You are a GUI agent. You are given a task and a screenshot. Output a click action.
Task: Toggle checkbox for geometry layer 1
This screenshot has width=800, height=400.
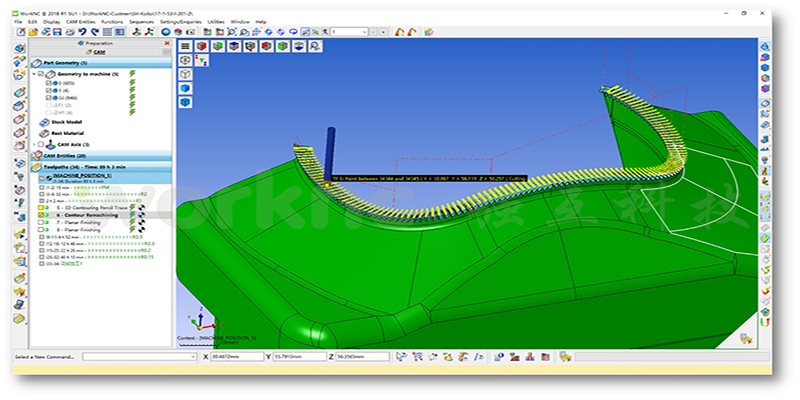point(48,90)
